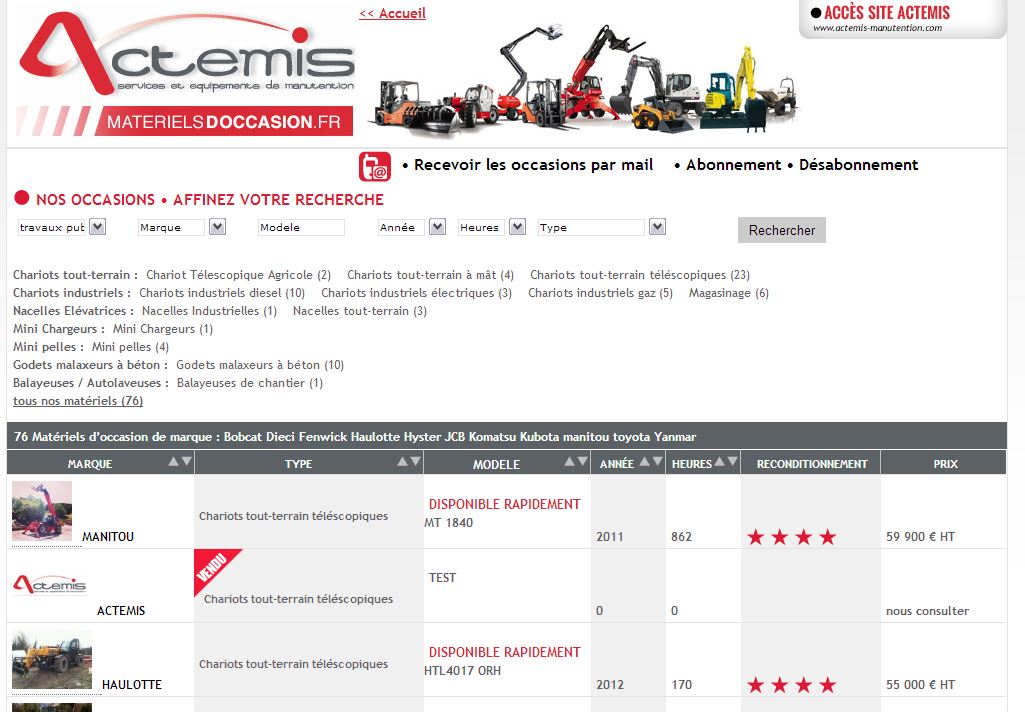Open 'Chariot Télescopique Agricole (2)' category
Viewport: 1025px width, 712px height.
(x=239, y=275)
